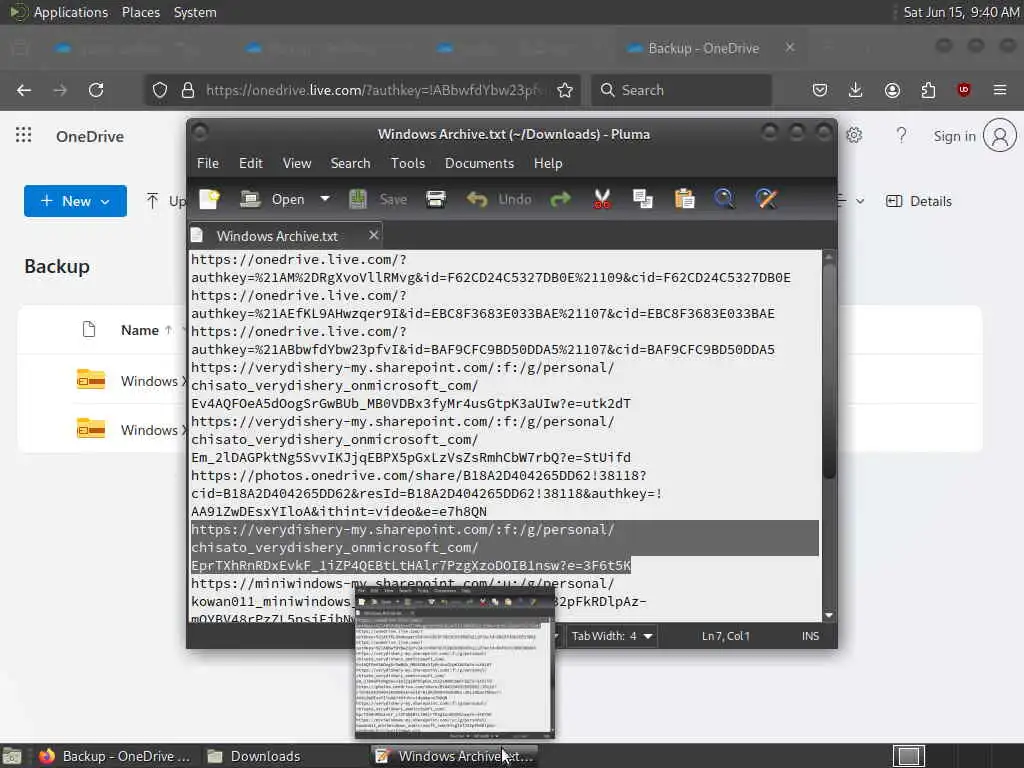This screenshot has height=768, width=1024.
Task: Open the Firefox hamburger menu
Action: coord(1000,90)
